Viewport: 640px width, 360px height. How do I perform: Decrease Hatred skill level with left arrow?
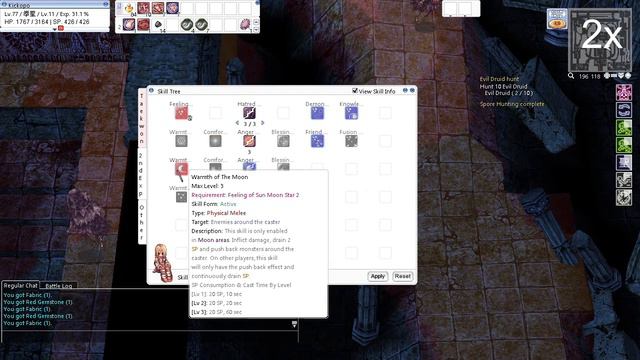coord(238,123)
